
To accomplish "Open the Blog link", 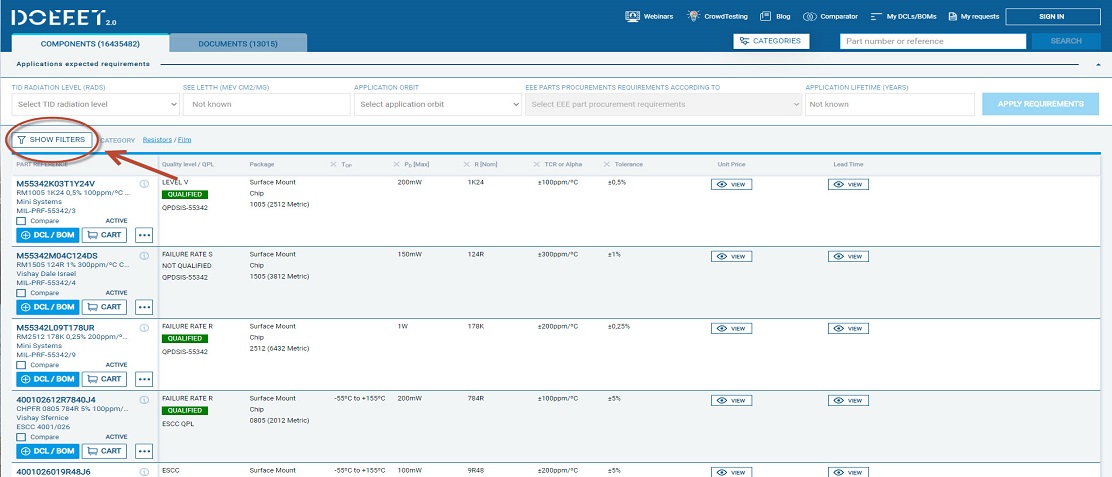I will (x=774, y=16).
